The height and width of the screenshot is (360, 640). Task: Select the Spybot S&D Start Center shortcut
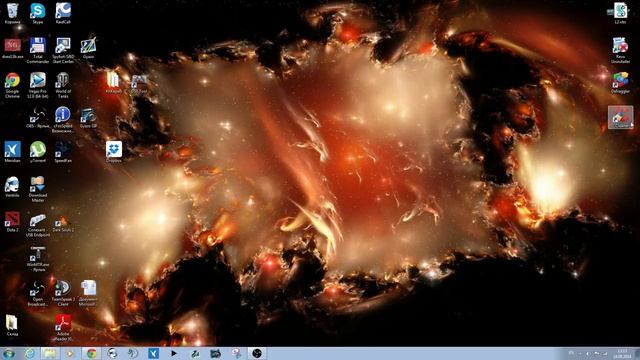(x=63, y=50)
